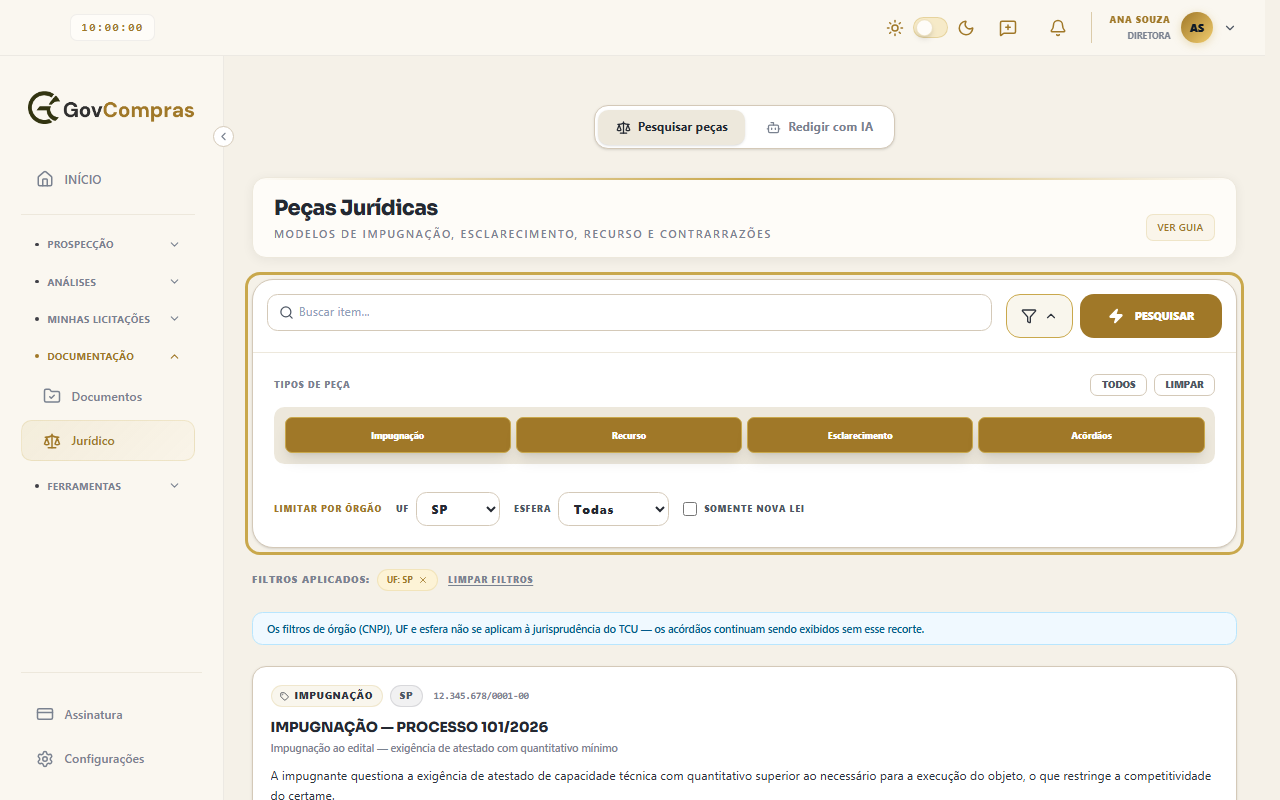Toggle the Impugnação piece type
The height and width of the screenshot is (800, 1280).
click(398, 435)
